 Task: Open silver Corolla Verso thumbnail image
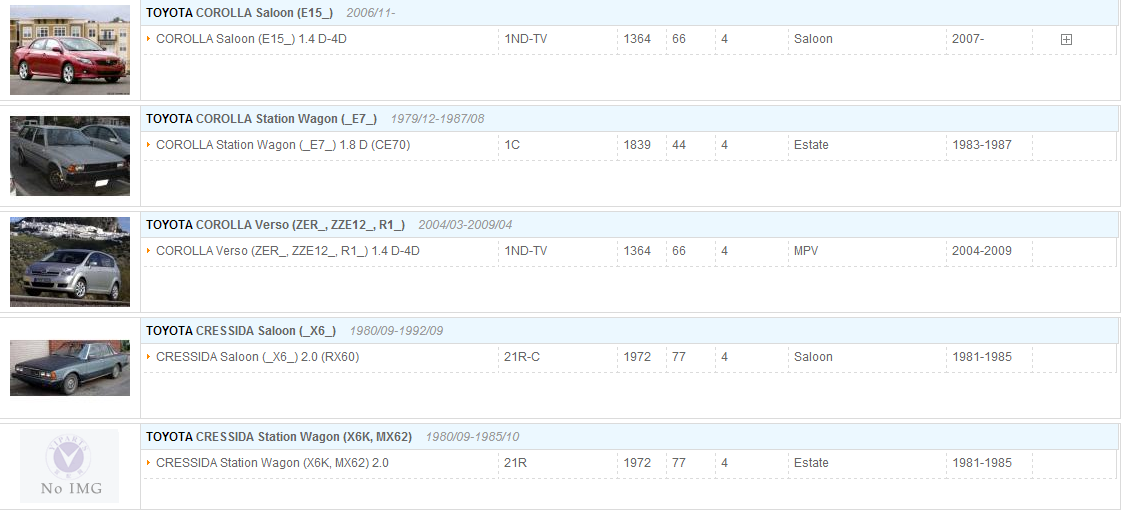click(70, 262)
